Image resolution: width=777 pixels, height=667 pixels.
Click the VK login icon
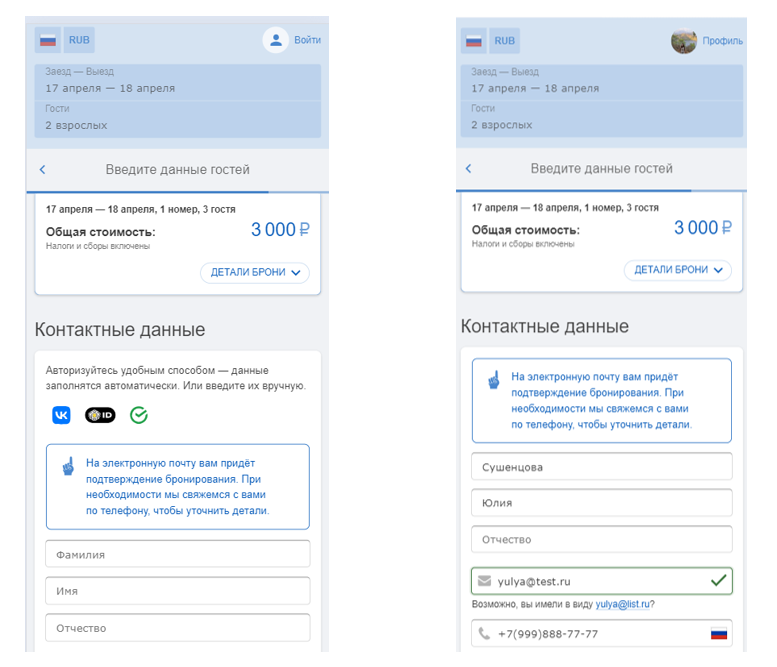click(x=61, y=415)
